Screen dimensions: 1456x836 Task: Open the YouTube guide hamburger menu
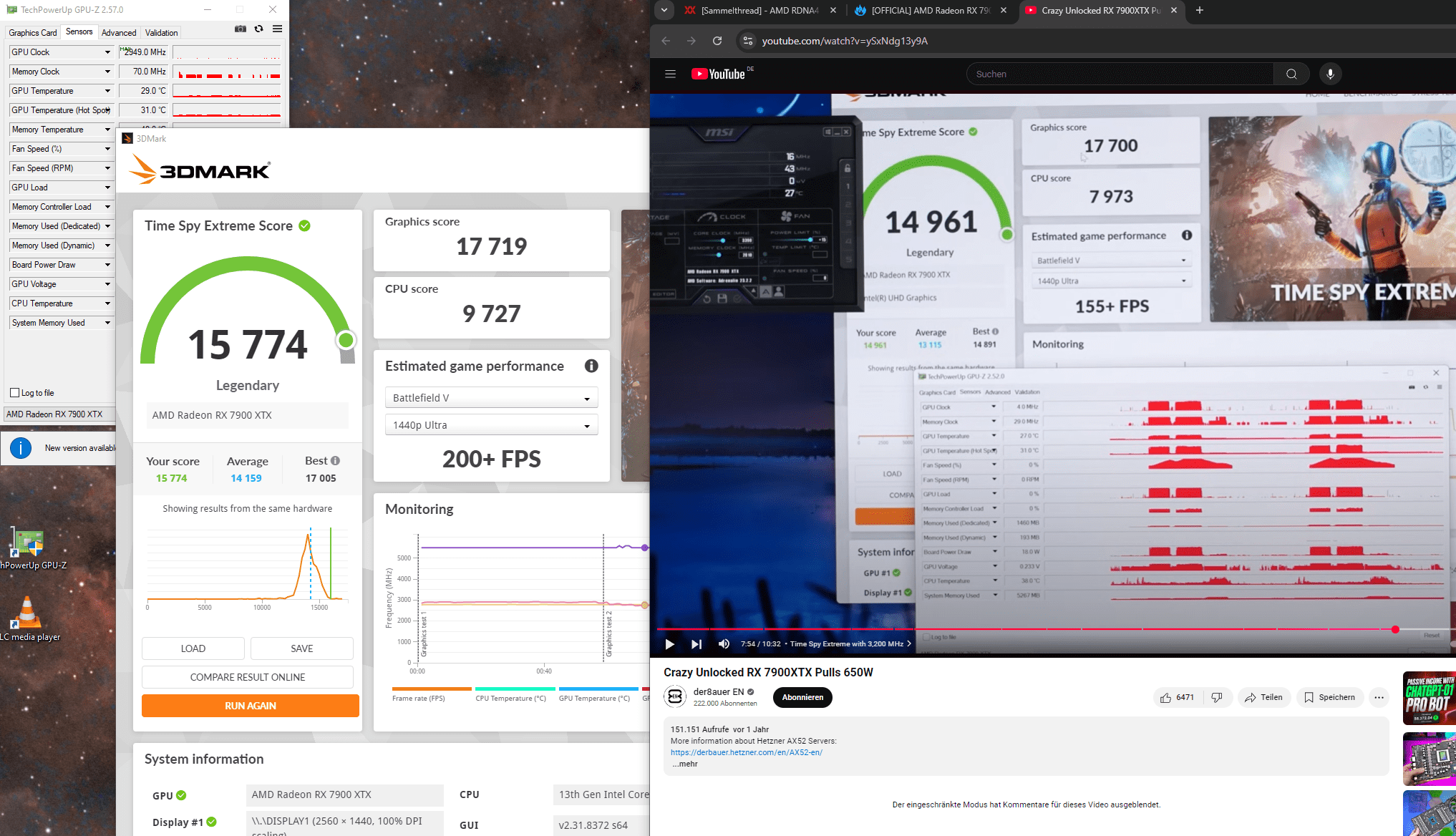click(670, 74)
